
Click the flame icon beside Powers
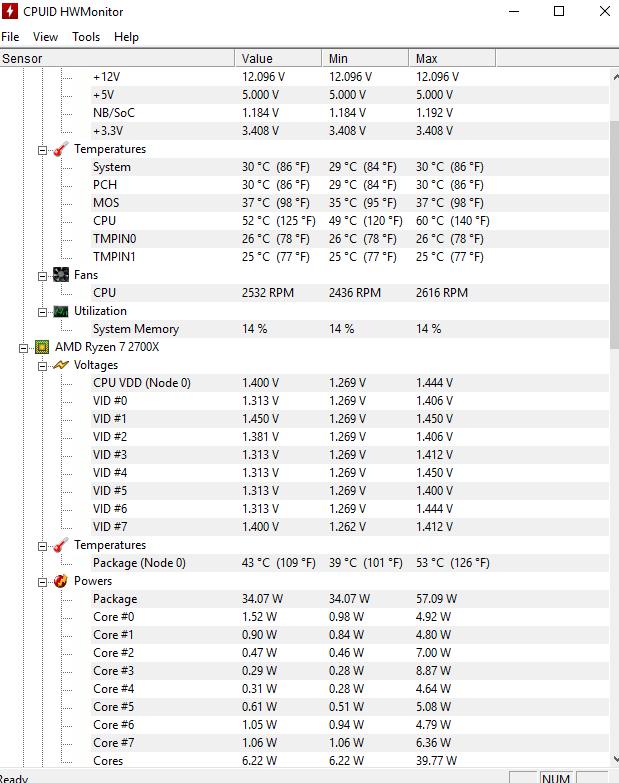click(61, 581)
